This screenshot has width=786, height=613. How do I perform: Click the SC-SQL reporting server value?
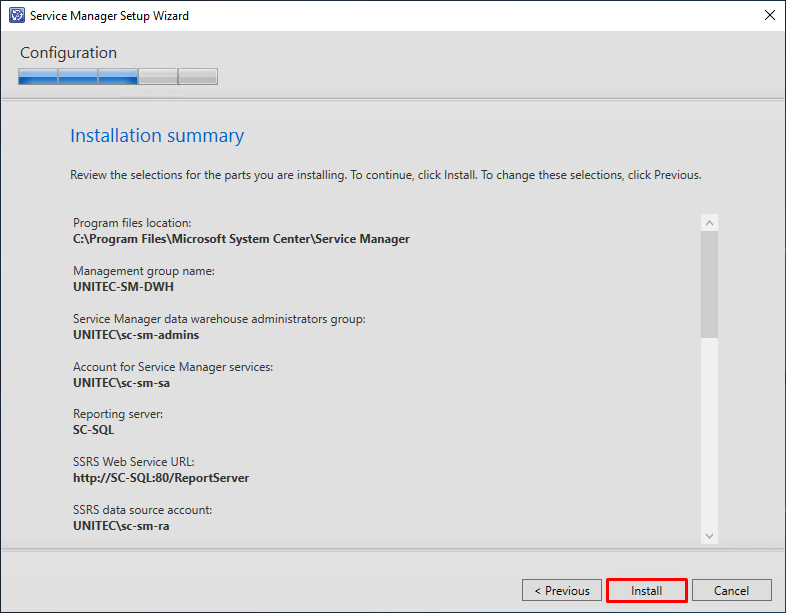[93, 430]
